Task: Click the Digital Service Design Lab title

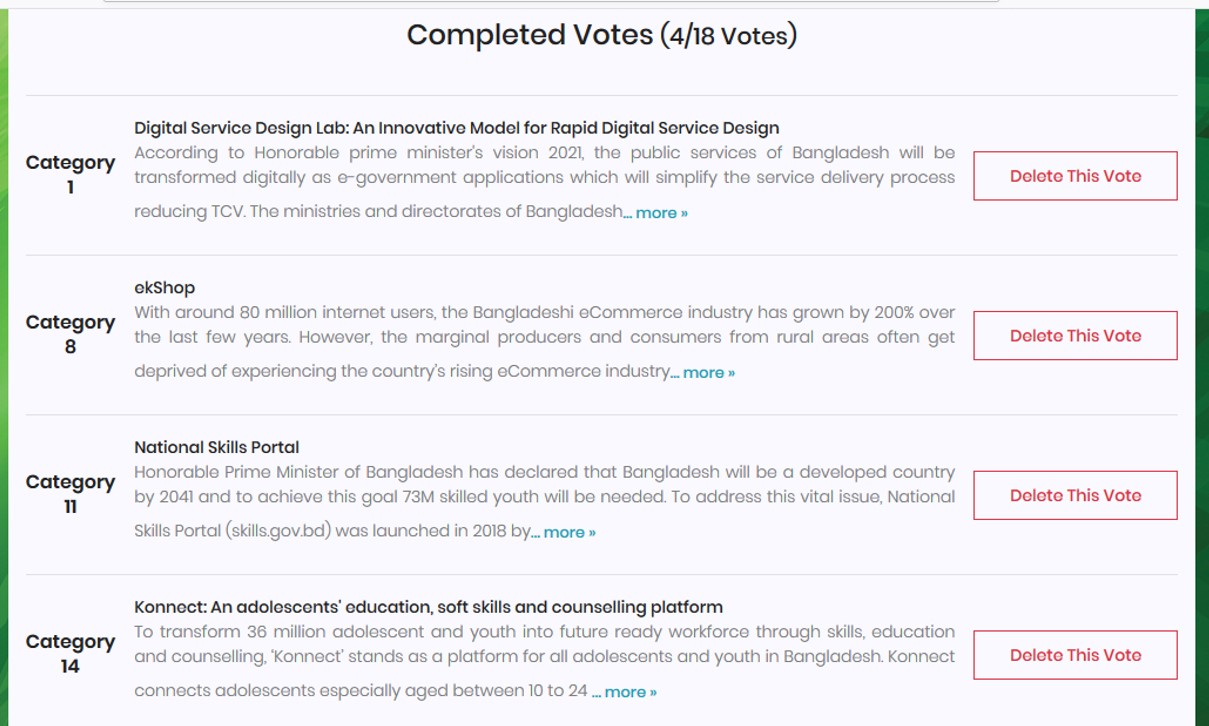Action: pos(456,128)
